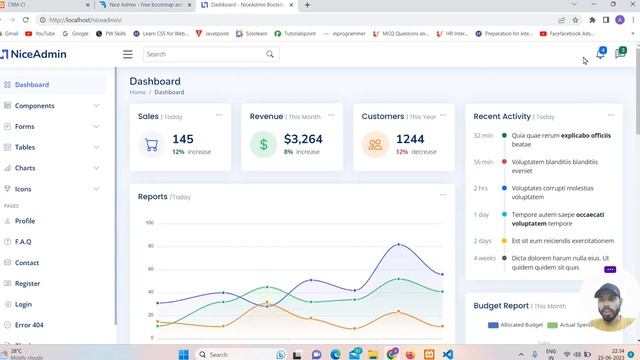Click the Sales shopping cart icon
Screen dimensions: 640x360
coord(151,144)
